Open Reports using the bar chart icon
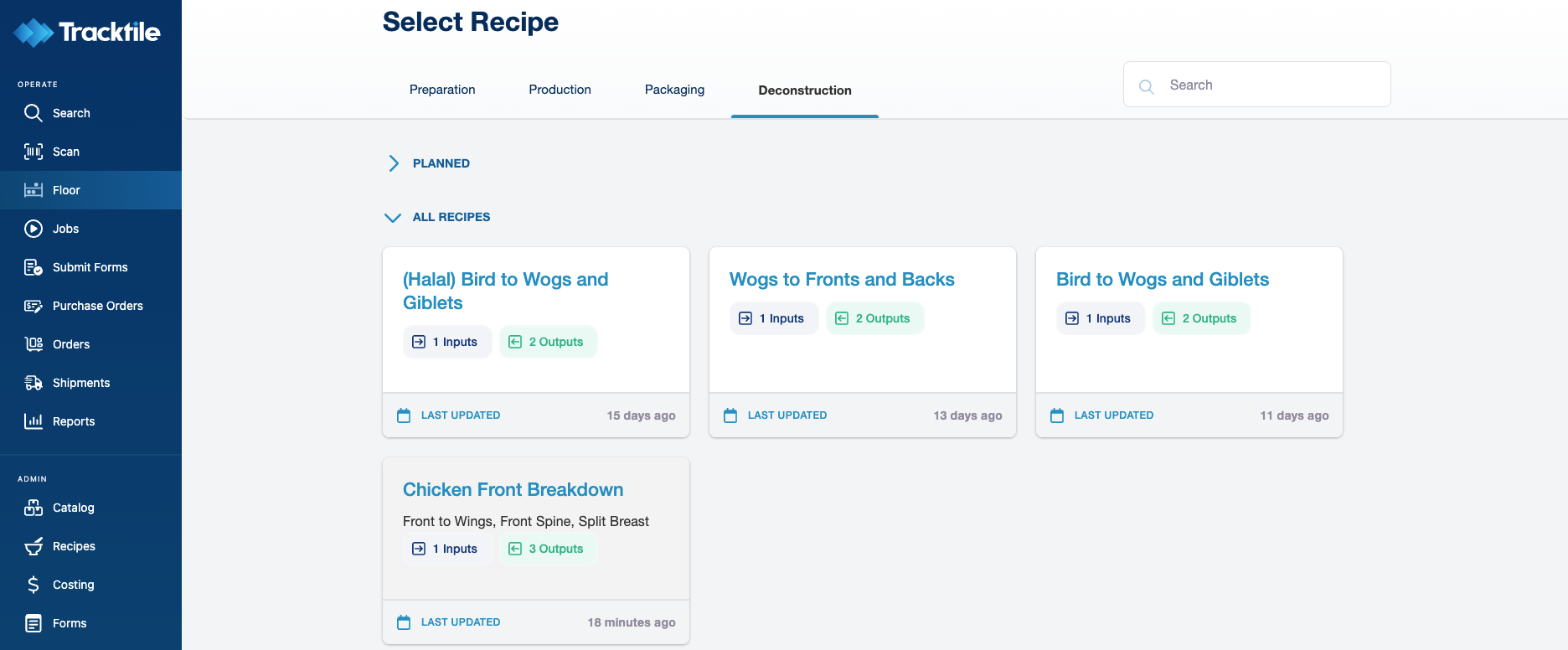Screen dimensions: 1568x650 click(34, 421)
